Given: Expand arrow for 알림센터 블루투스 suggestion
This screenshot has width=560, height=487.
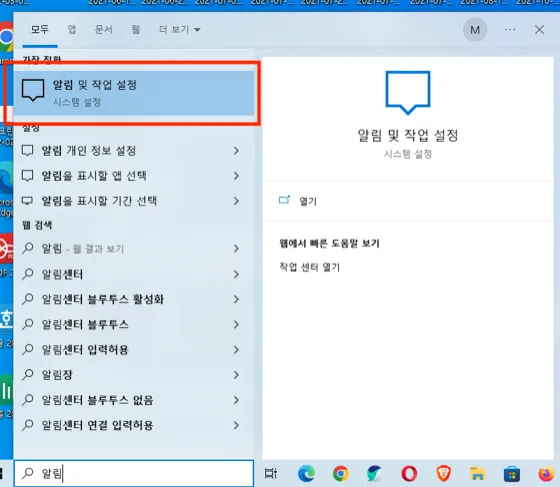Looking at the screenshot, I should [x=236, y=325].
